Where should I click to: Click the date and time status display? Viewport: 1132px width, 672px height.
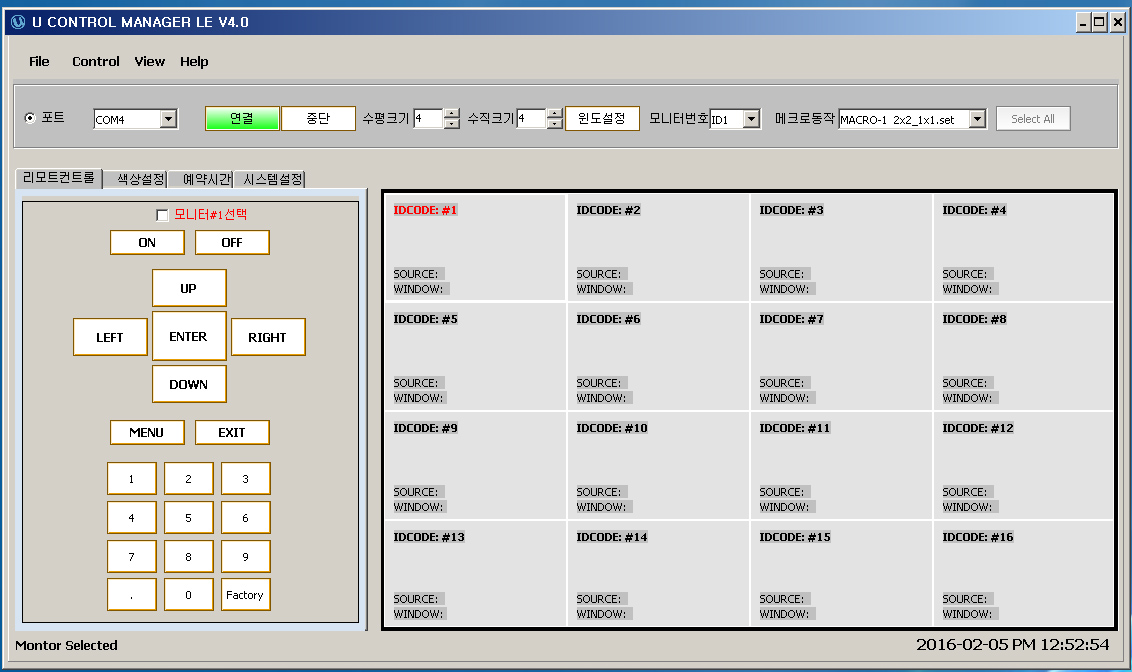[1012, 645]
